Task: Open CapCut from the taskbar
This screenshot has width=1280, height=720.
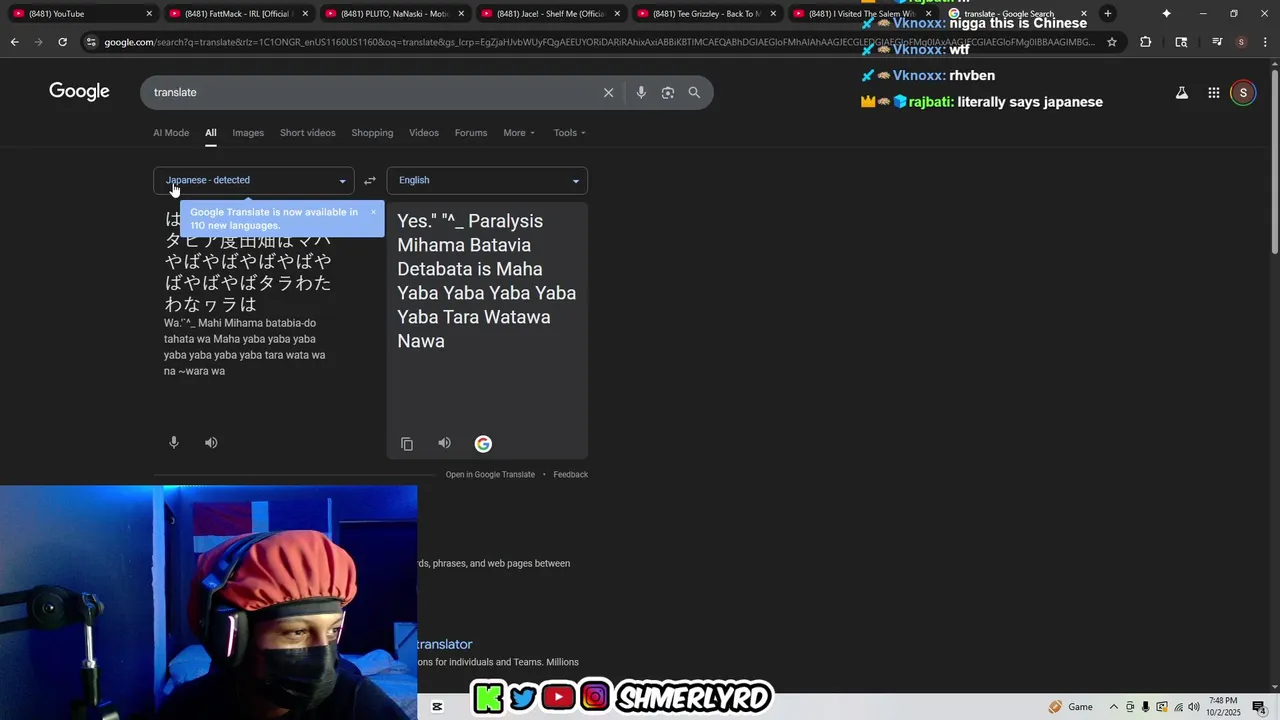Action: pyautogui.click(x=437, y=706)
